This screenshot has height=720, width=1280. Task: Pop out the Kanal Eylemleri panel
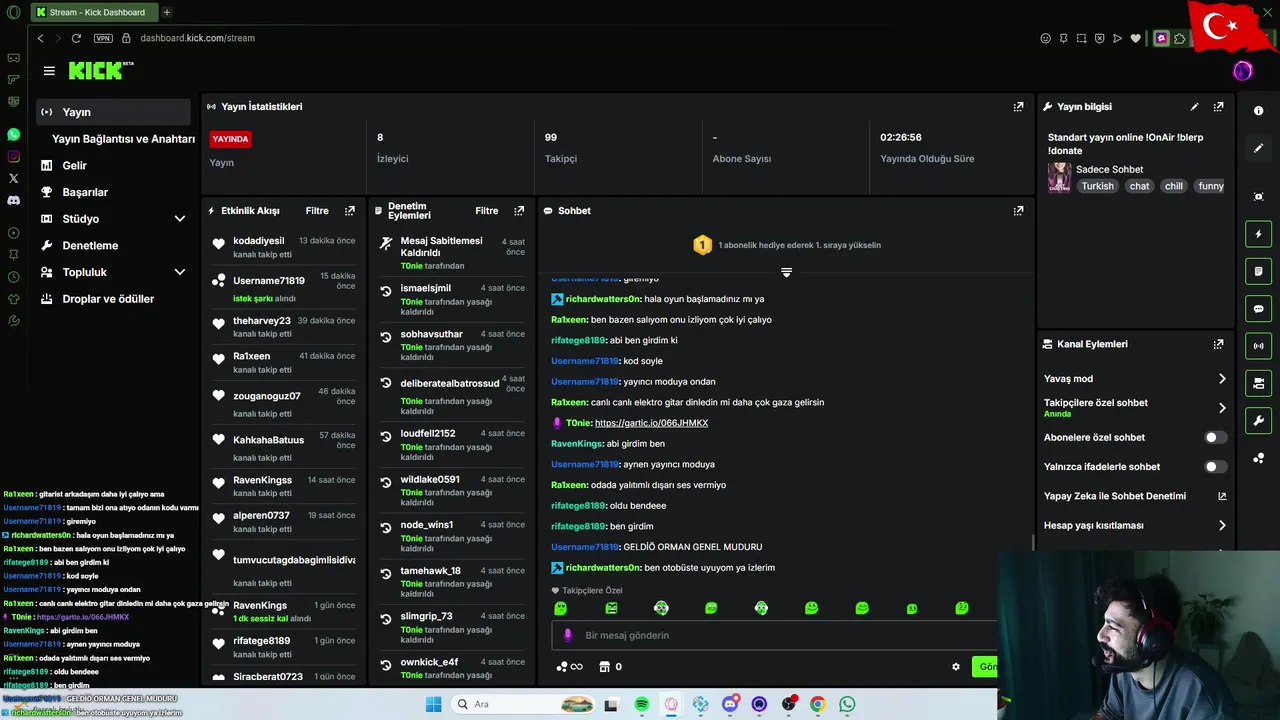[1218, 344]
